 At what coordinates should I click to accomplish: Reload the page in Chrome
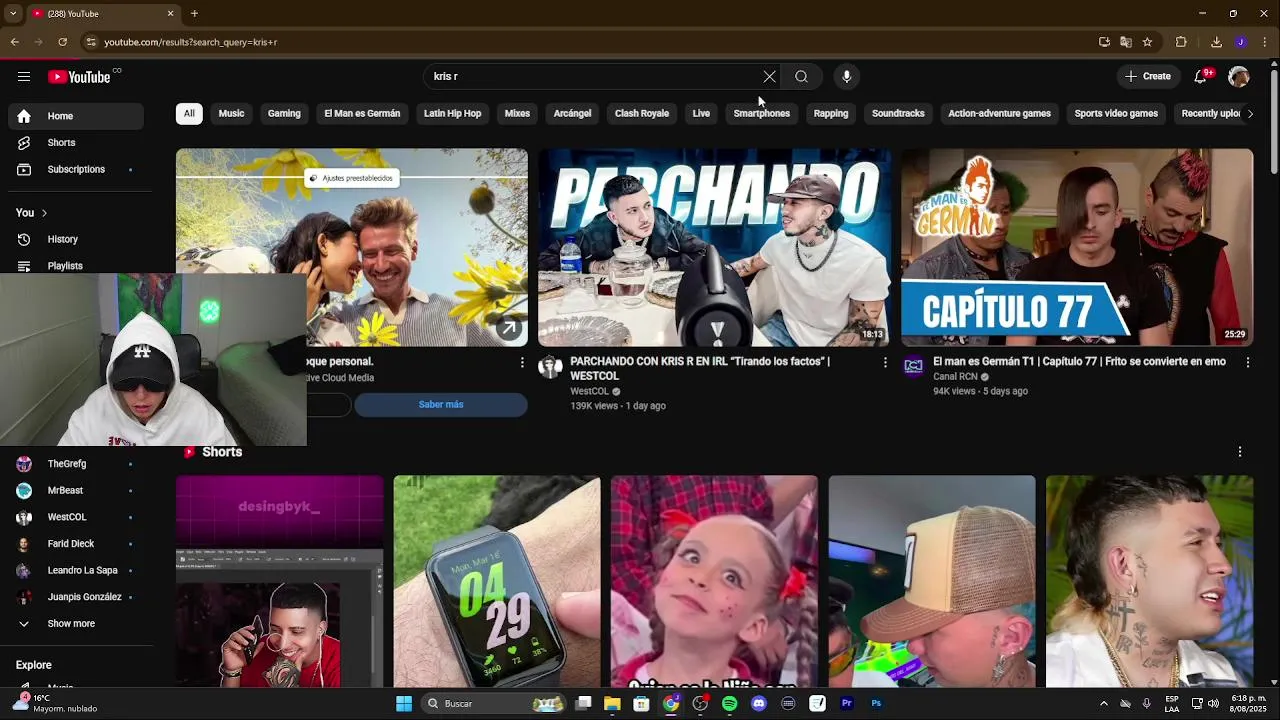click(62, 42)
